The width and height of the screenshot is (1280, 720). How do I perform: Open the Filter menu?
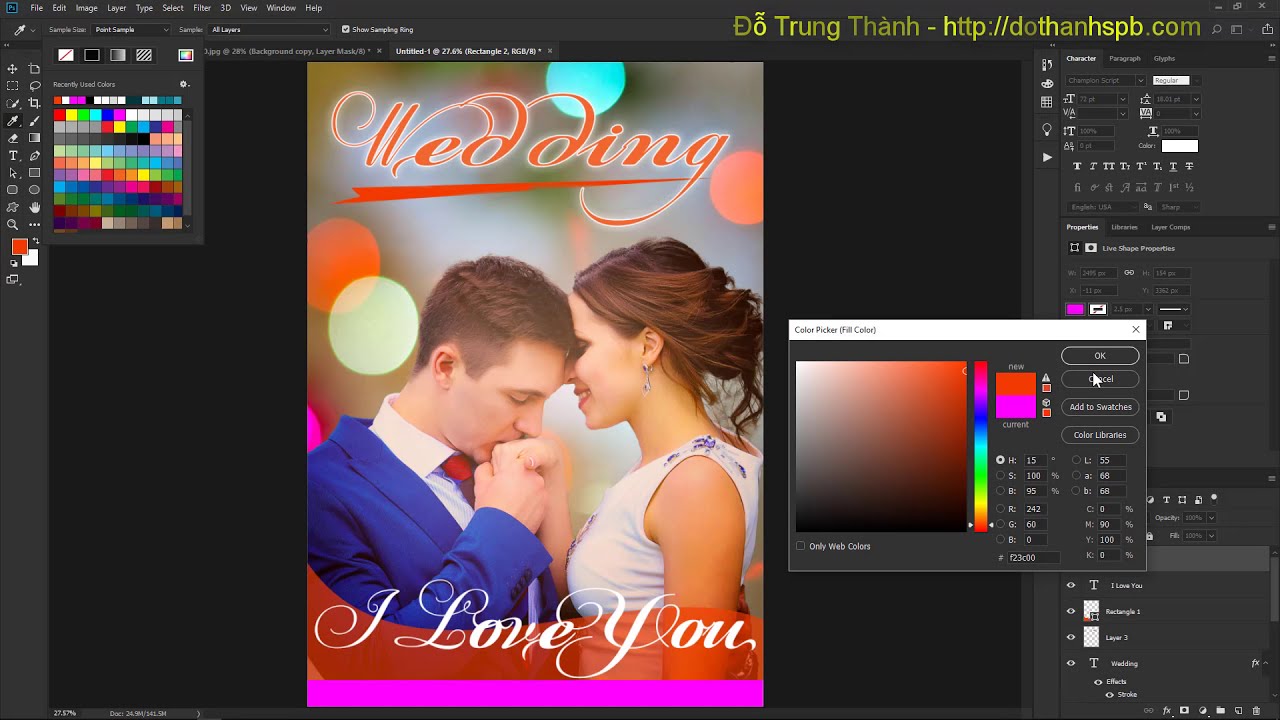coord(202,8)
